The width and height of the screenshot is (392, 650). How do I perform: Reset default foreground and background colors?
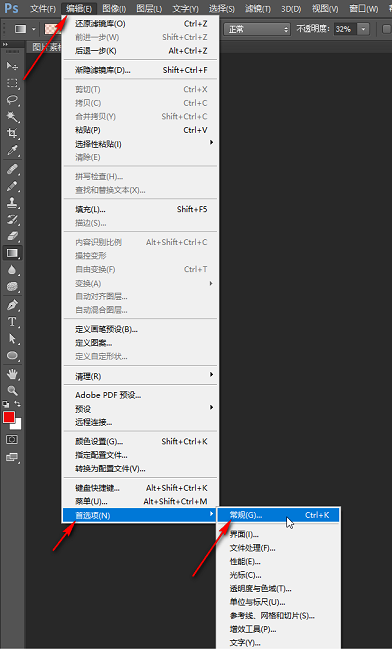point(6,403)
